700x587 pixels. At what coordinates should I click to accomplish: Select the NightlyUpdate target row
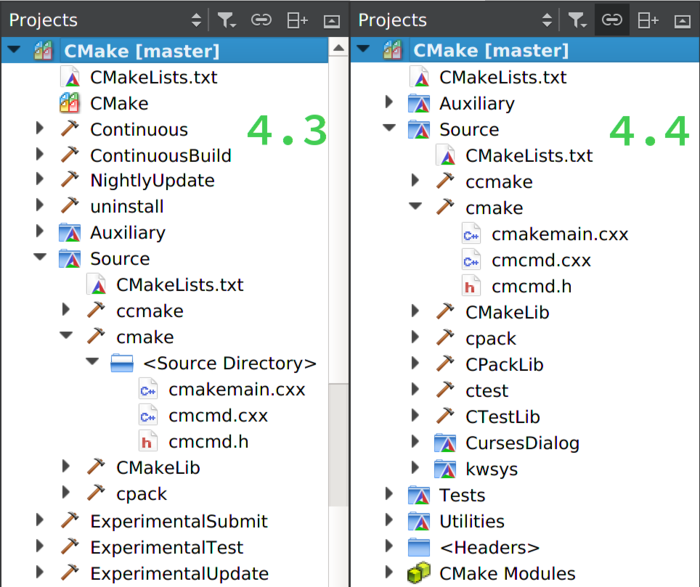pos(152,181)
